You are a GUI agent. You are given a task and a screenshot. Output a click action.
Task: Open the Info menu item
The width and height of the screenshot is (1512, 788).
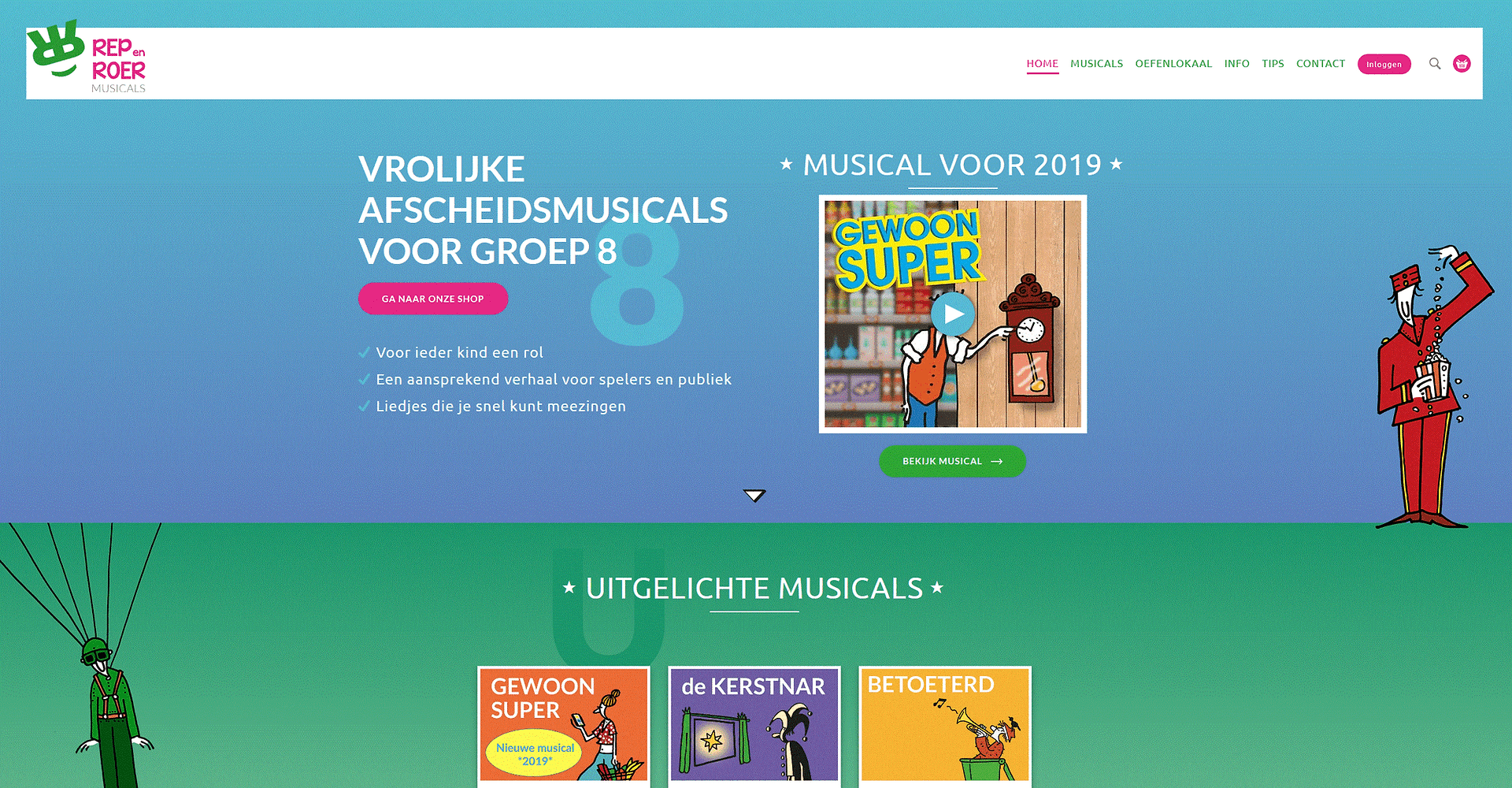1236,64
